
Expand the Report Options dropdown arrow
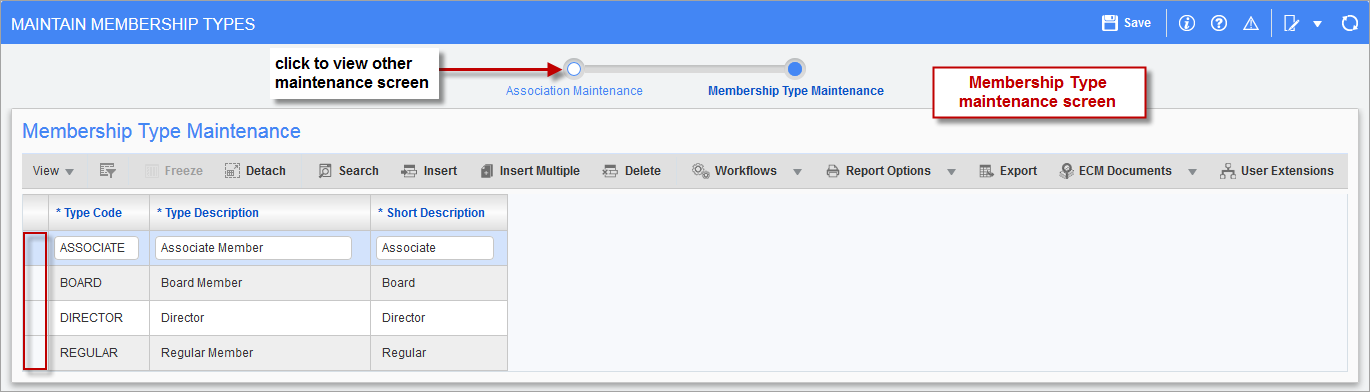pyautogui.click(x=951, y=171)
